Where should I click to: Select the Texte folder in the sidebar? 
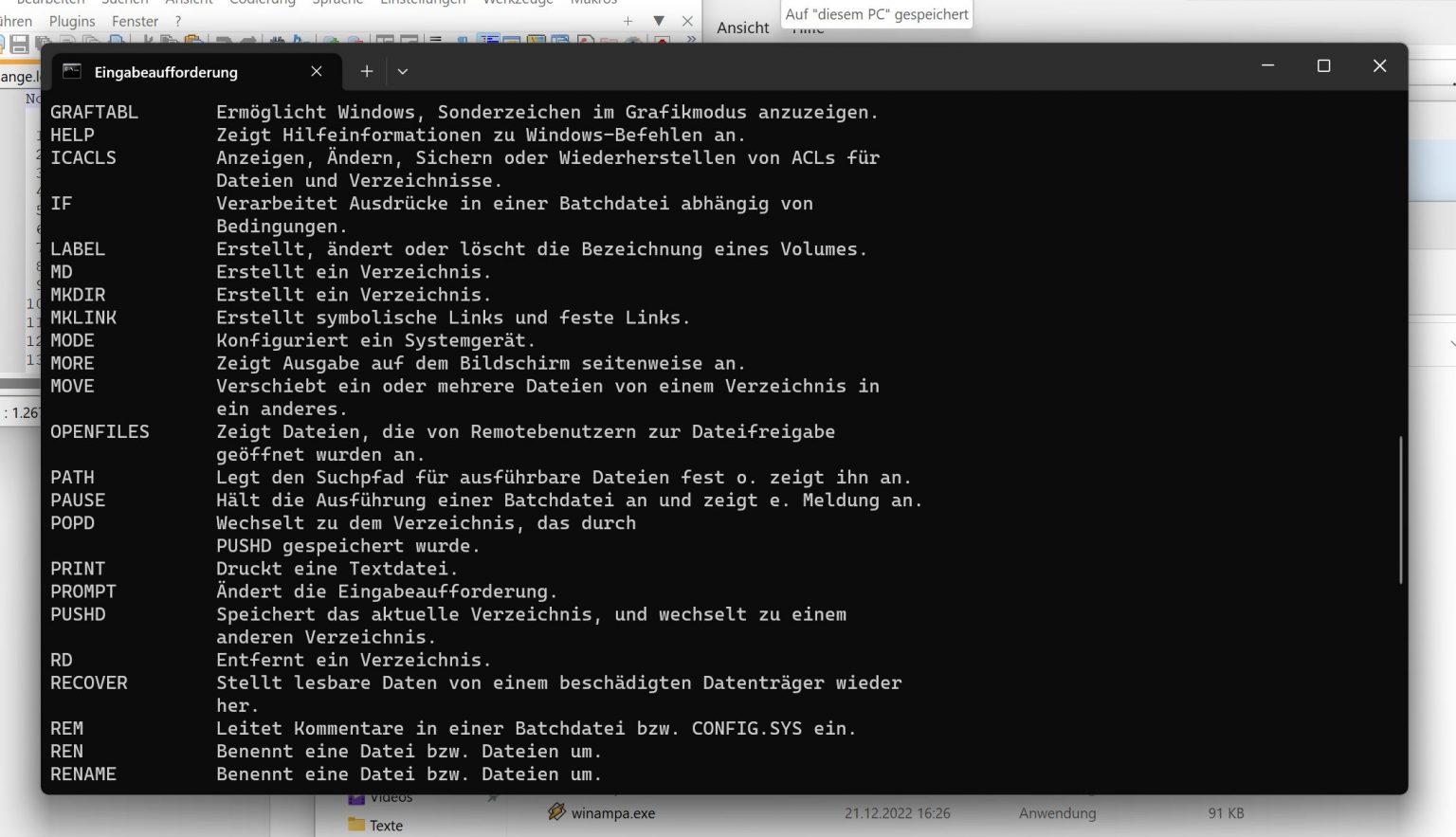386,826
